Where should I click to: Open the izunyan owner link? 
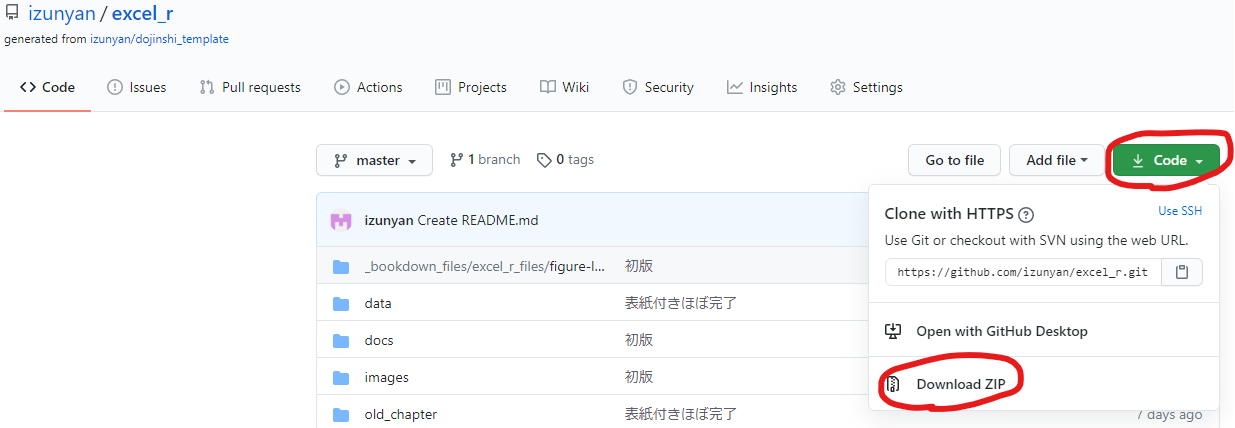pyautogui.click(x=61, y=16)
